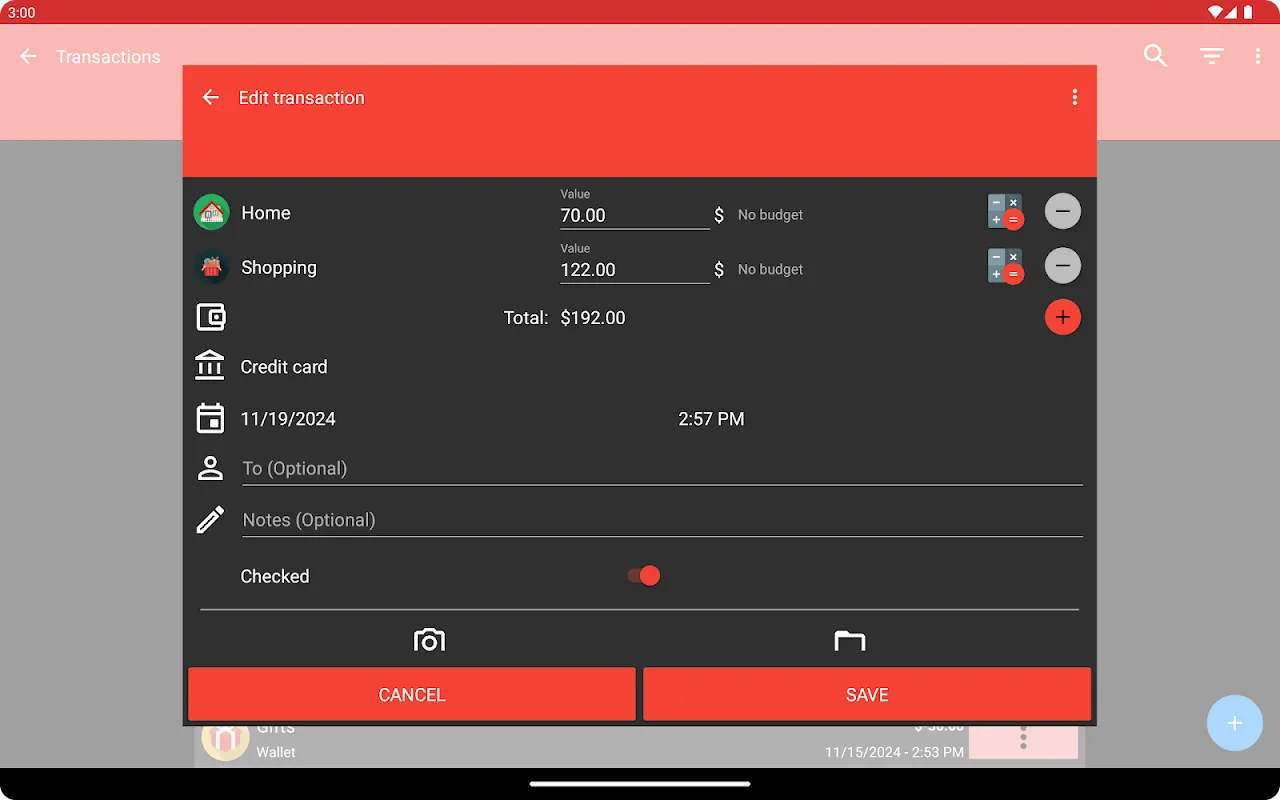The width and height of the screenshot is (1280, 800).
Task: Open search in Transactions toolbar
Action: [1155, 56]
